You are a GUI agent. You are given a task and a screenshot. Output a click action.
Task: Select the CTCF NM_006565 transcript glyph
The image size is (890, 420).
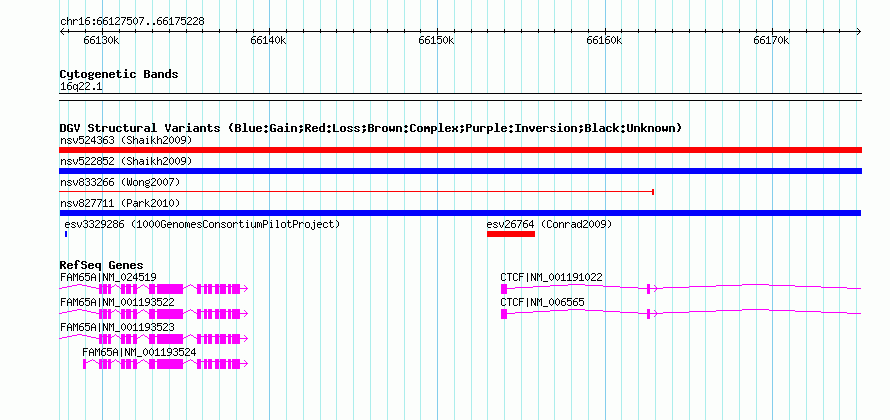click(681, 313)
